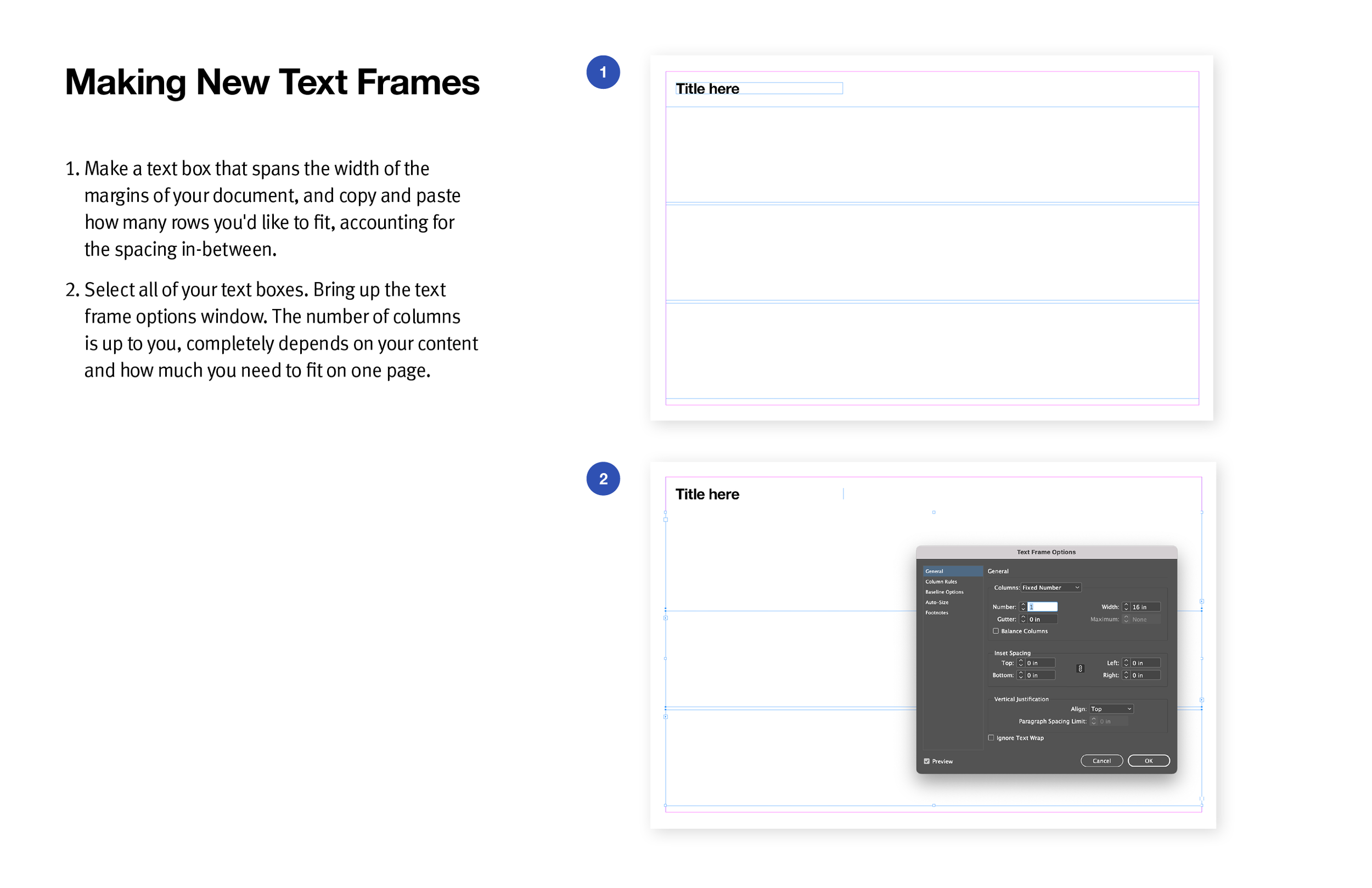This screenshot has height=888, width=1372.
Task: Click the column Number input field
Action: click(x=1042, y=607)
